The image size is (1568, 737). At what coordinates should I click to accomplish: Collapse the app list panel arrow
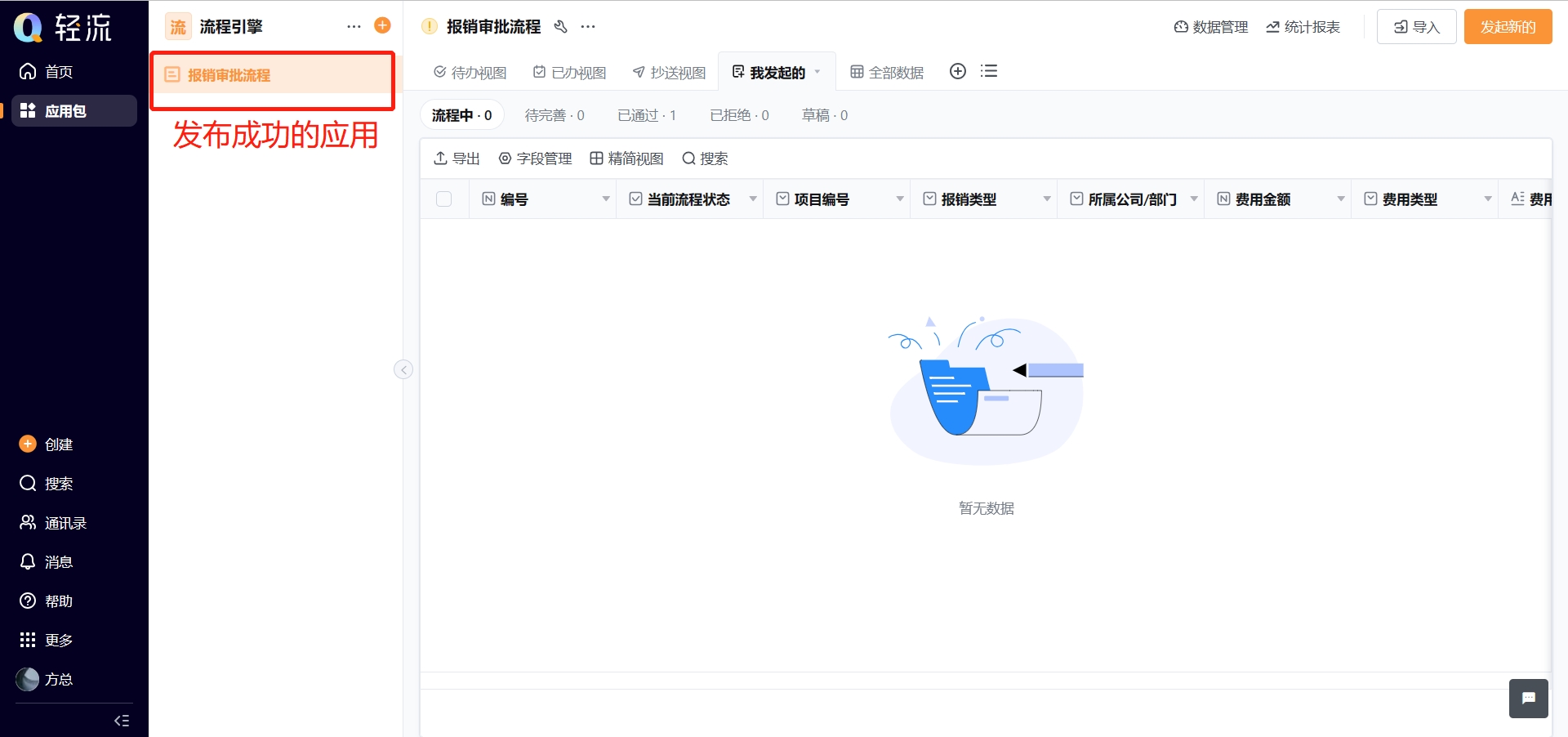coord(403,369)
